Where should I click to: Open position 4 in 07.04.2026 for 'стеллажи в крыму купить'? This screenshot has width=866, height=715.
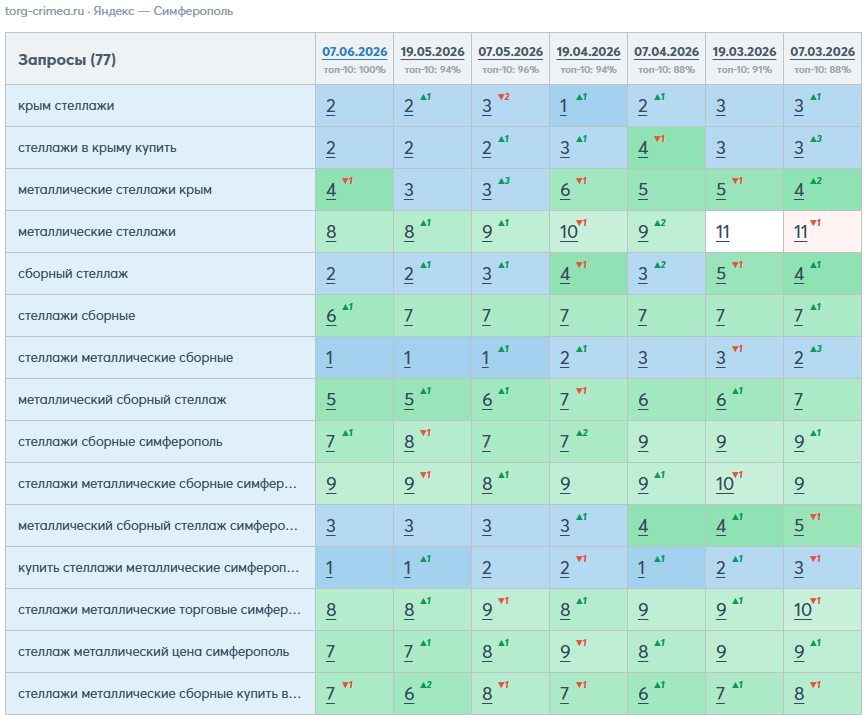(643, 148)
